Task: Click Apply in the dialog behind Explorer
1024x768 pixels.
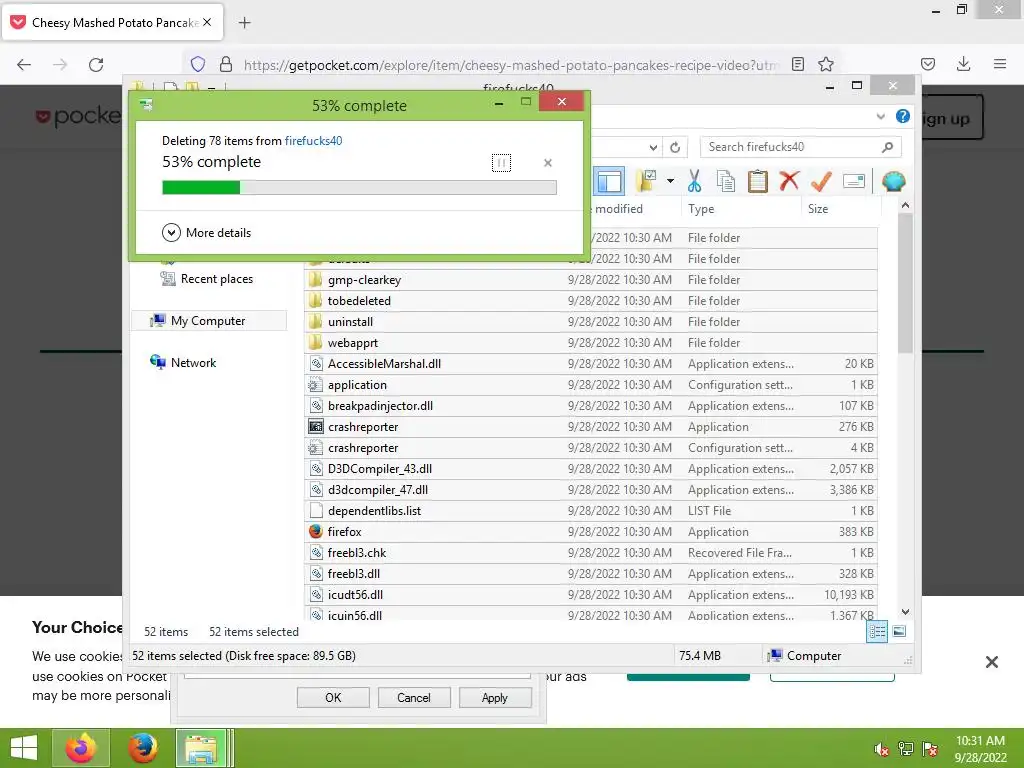Action: (495, 697)
